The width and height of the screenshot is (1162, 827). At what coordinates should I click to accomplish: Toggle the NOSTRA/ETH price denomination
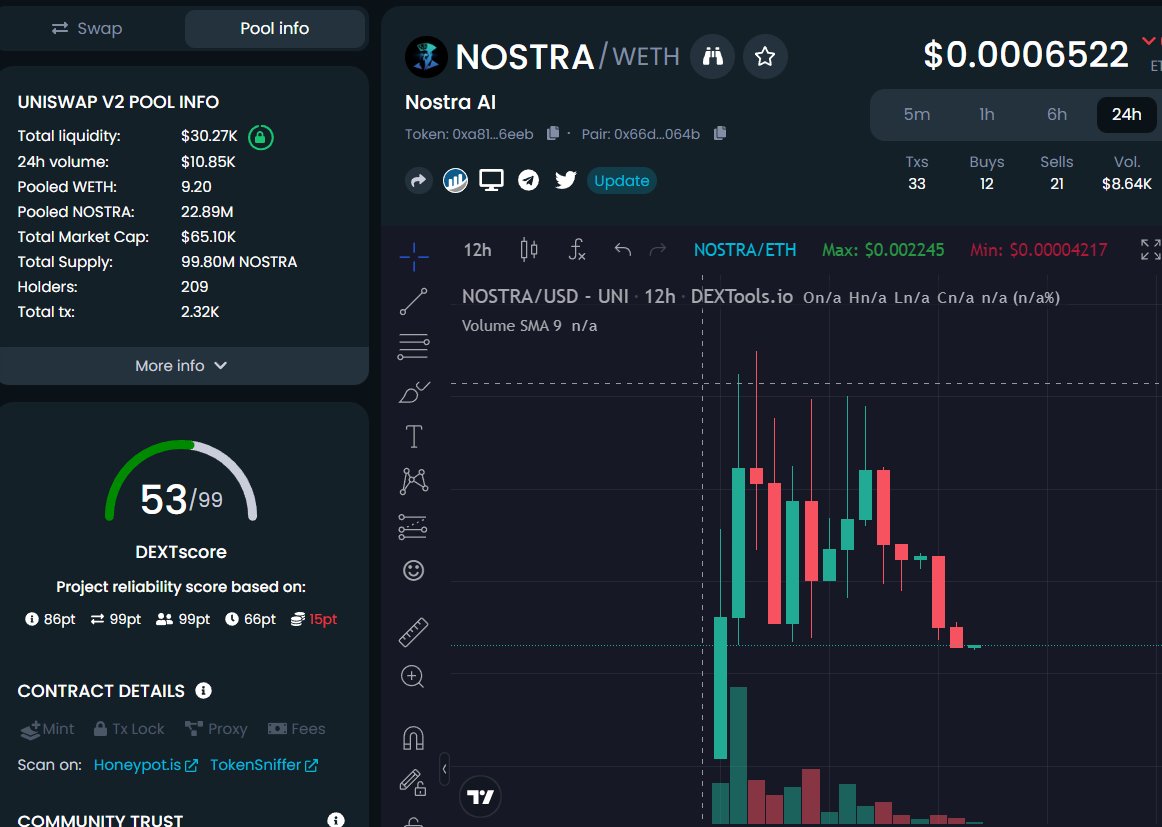745,250
